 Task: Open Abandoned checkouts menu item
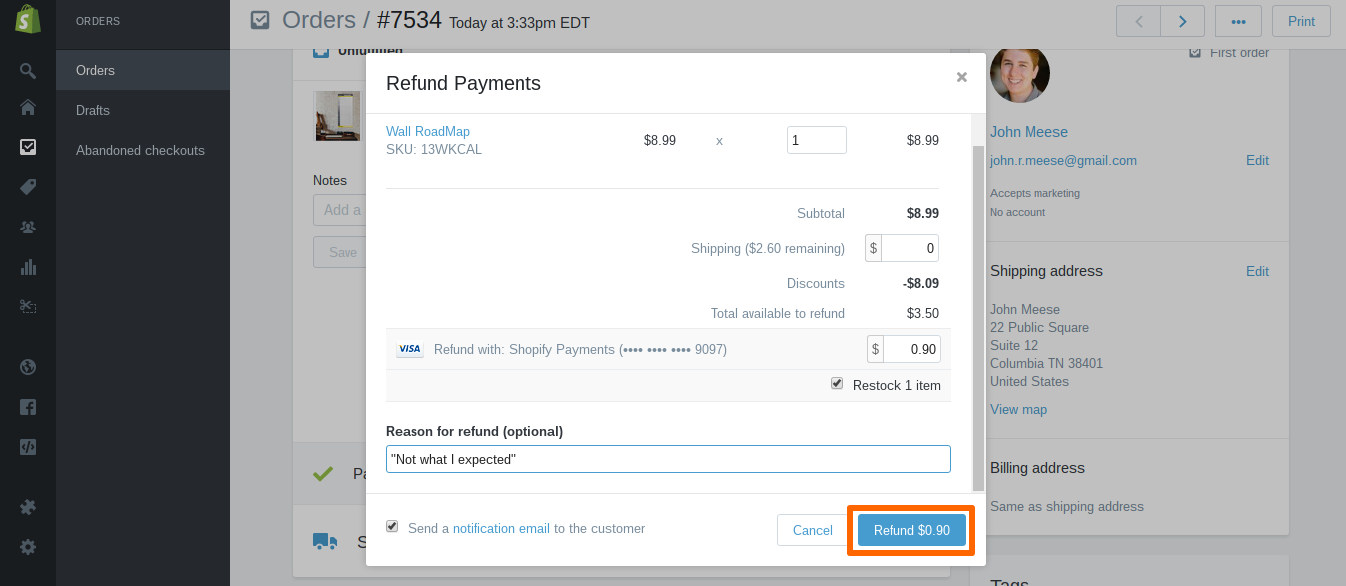143,150
